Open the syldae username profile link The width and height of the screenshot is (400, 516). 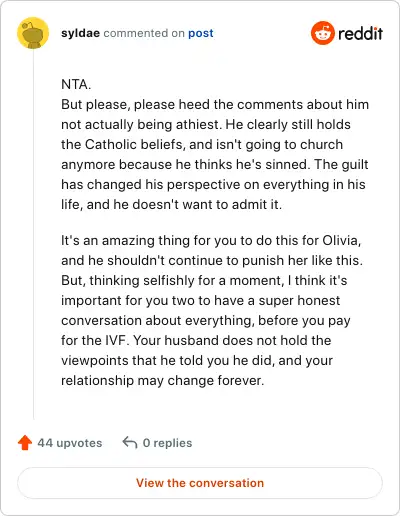[x=80, y=33]
